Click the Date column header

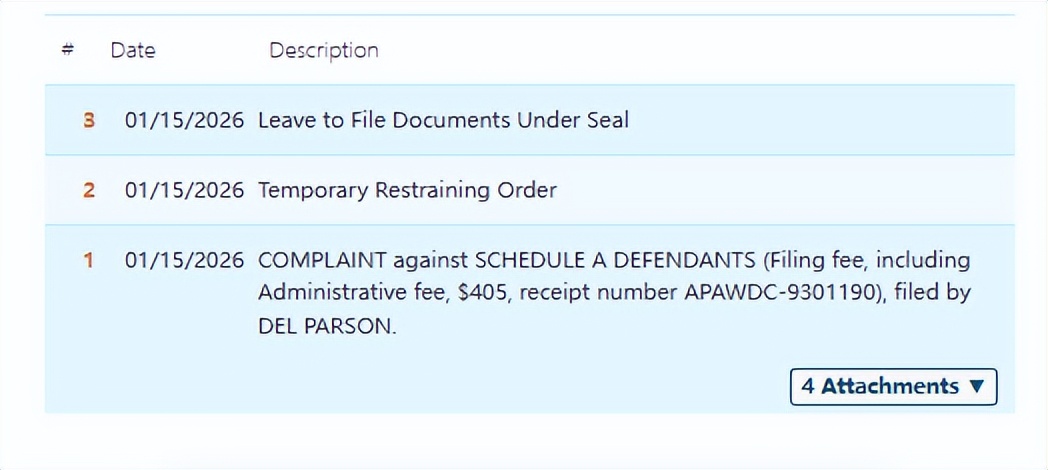pos(133,50)
